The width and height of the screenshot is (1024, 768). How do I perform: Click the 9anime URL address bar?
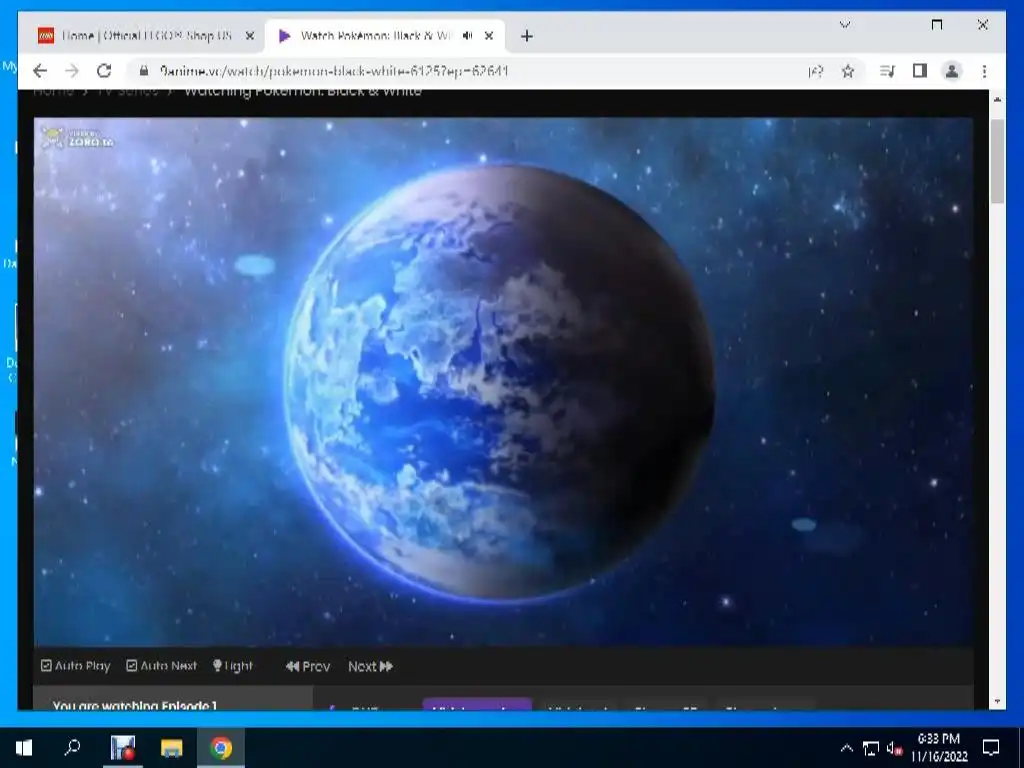pyautogui.click(x=333, y=71)
